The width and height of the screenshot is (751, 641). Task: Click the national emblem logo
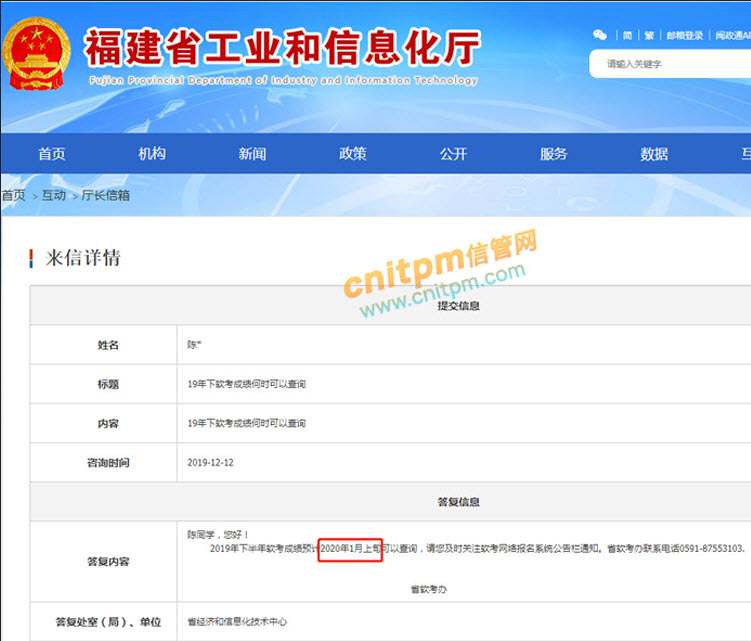[x=36, y=54]
